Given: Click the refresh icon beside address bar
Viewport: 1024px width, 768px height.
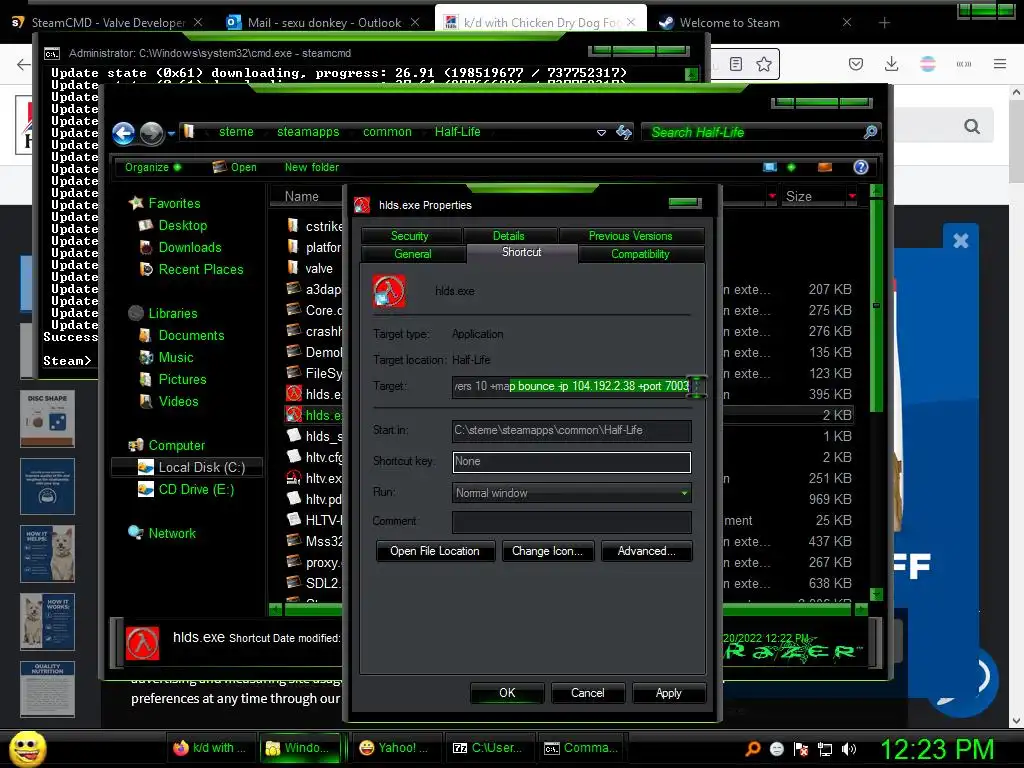Looking at the screenshot, I should pos(624,133).
